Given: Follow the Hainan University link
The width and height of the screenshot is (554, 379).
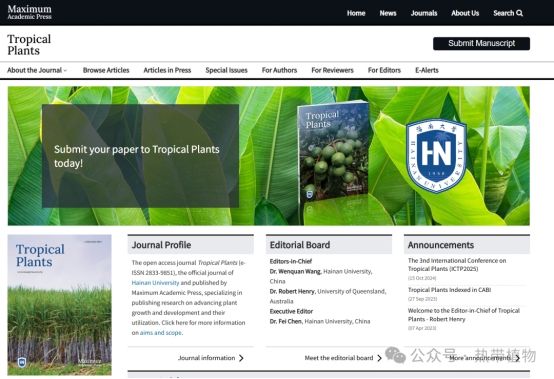Looking at the screenshot, I should click(155, 283).
